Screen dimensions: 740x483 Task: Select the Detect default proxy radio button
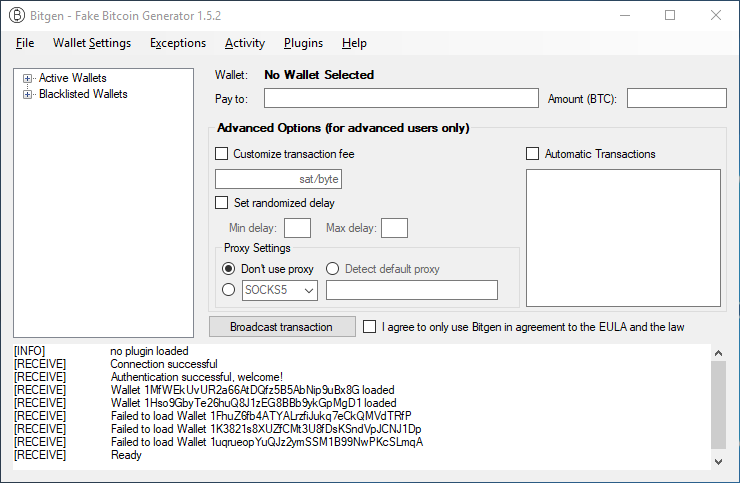click(x=332, y=269)
